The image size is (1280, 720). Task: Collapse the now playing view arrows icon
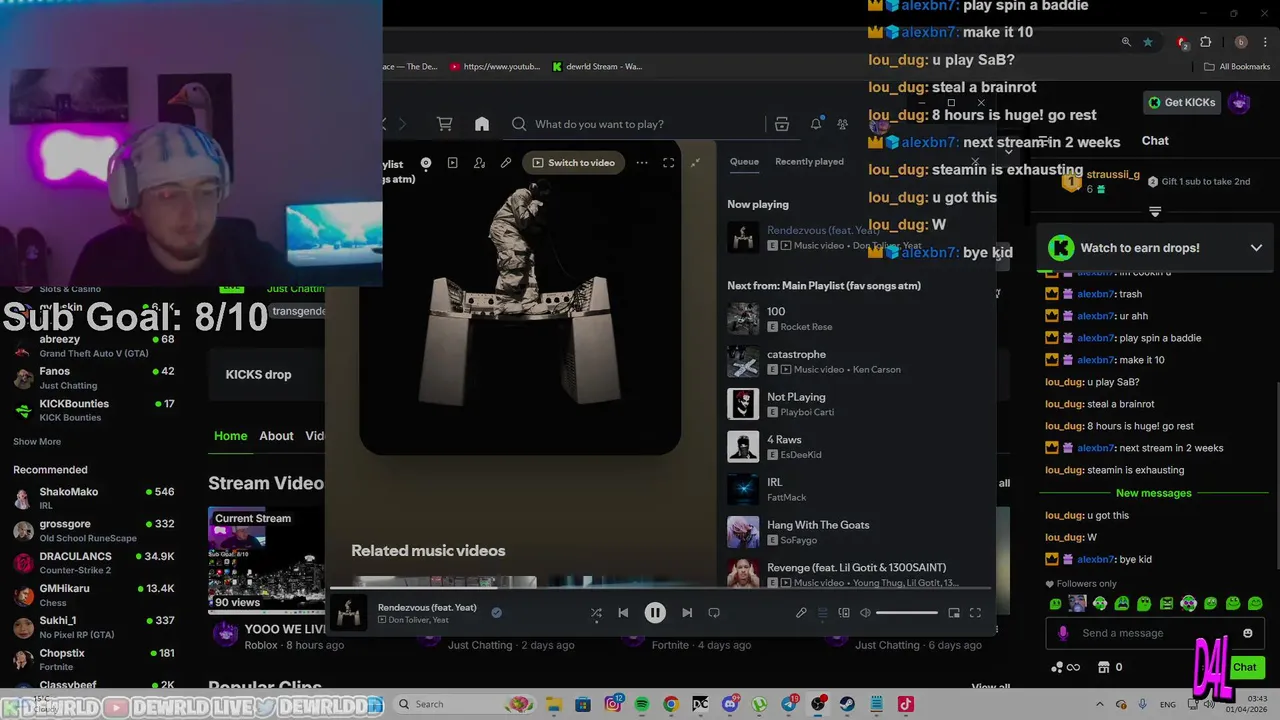(x=696, y=162)
